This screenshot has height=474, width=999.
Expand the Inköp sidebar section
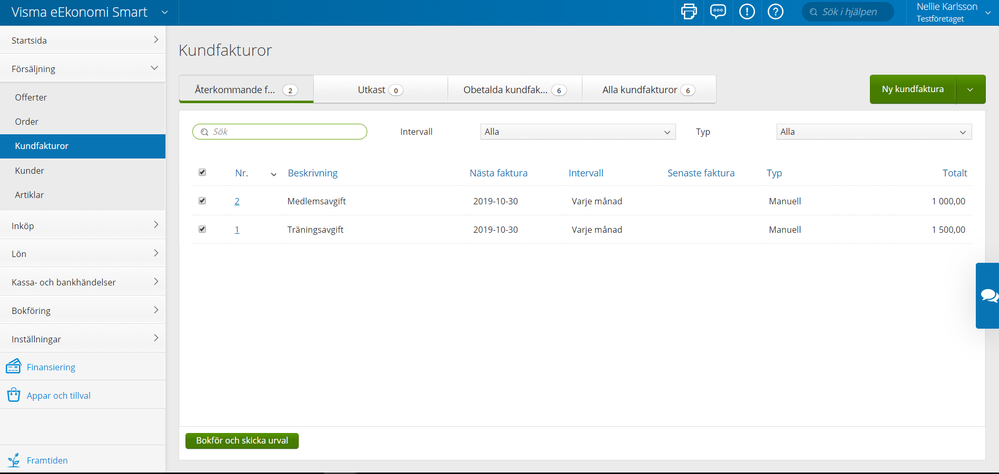[x=83, y=226]
